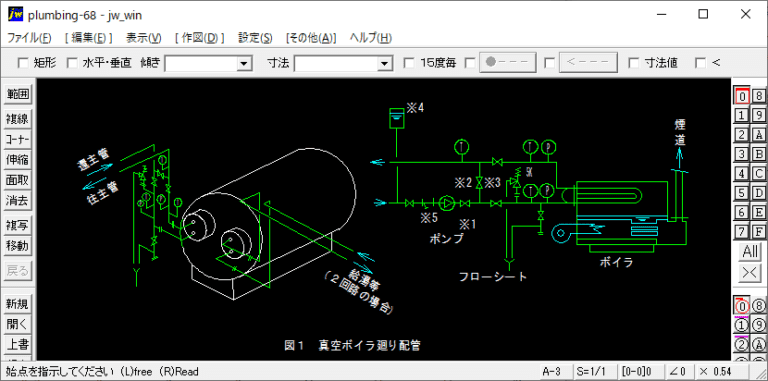Open the 設定(S) menu
This screenshot has width=768, height=381.
tap(255, 38)
